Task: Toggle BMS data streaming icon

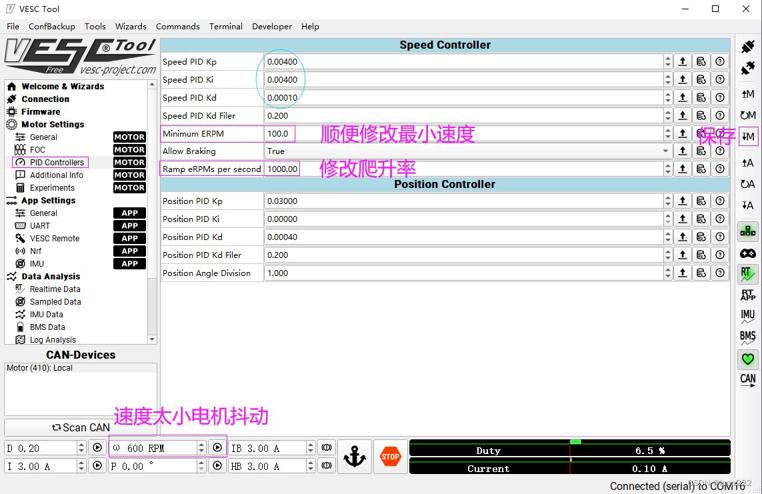Action: [747, 337]
